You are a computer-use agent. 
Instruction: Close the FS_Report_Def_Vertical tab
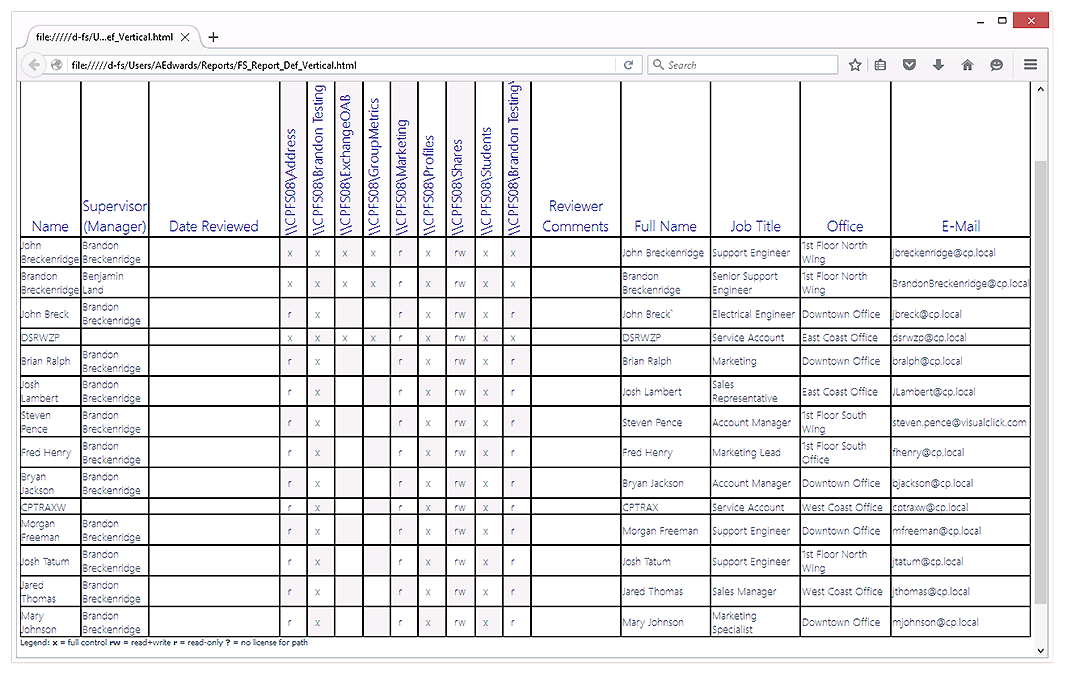(184, 37)
